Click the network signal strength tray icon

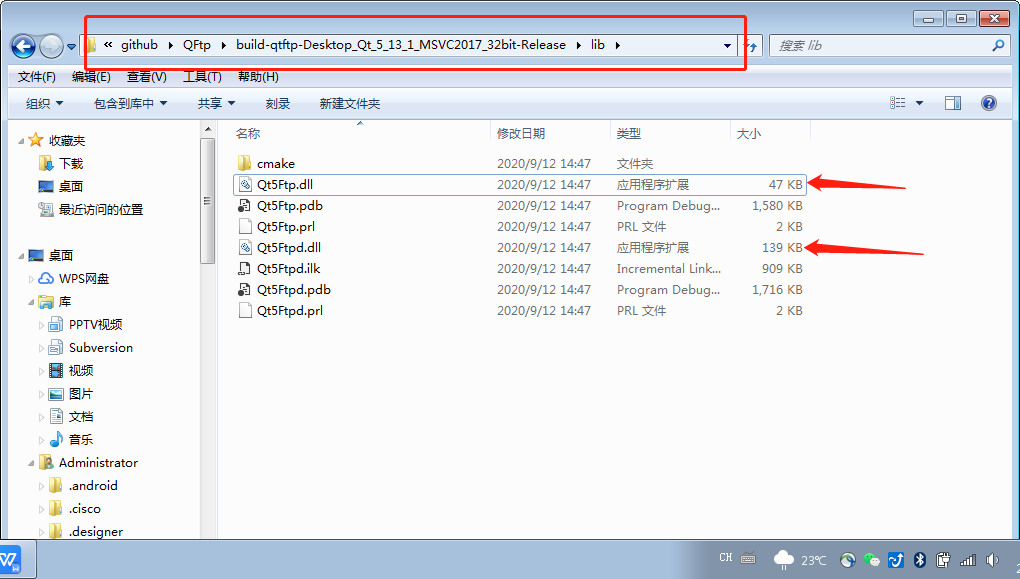click(968, 560)
